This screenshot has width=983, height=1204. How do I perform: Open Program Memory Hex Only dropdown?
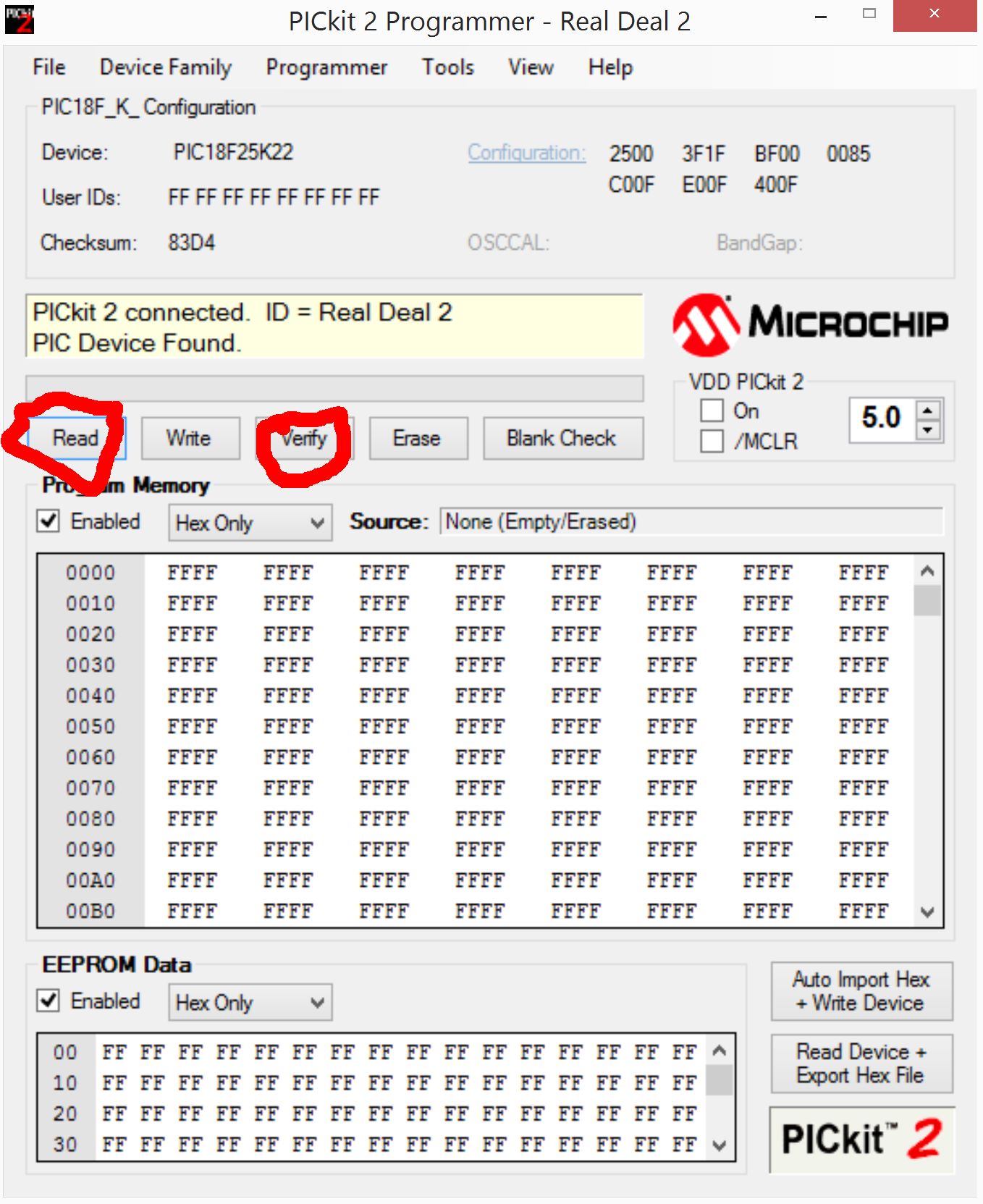250,523
